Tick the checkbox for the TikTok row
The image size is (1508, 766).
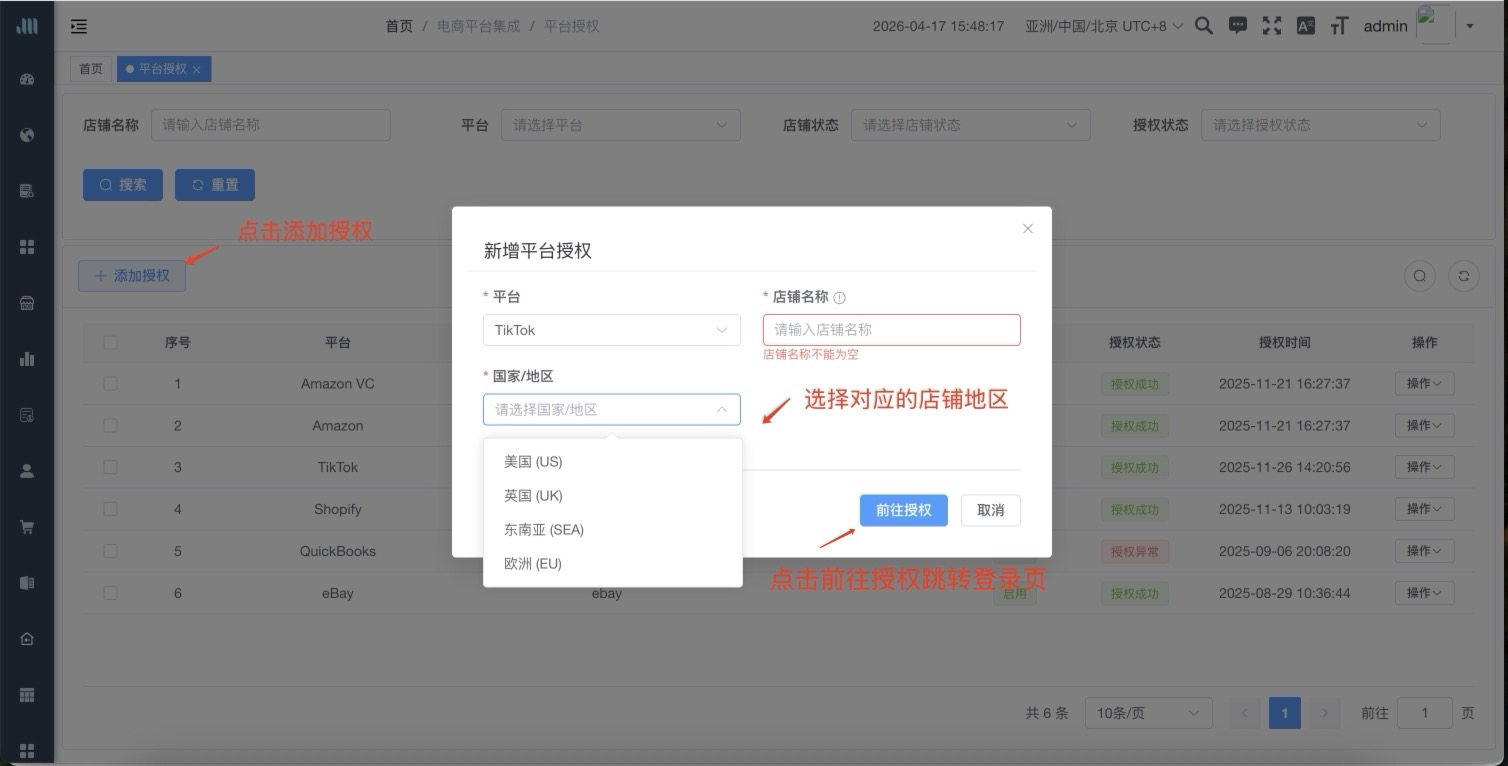[x=110, y=467]
